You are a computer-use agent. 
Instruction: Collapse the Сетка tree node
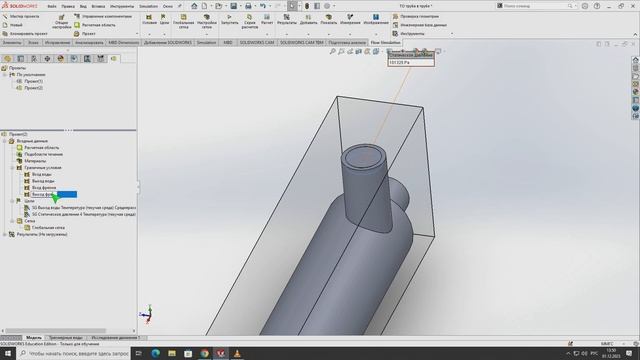click(12, 221)
